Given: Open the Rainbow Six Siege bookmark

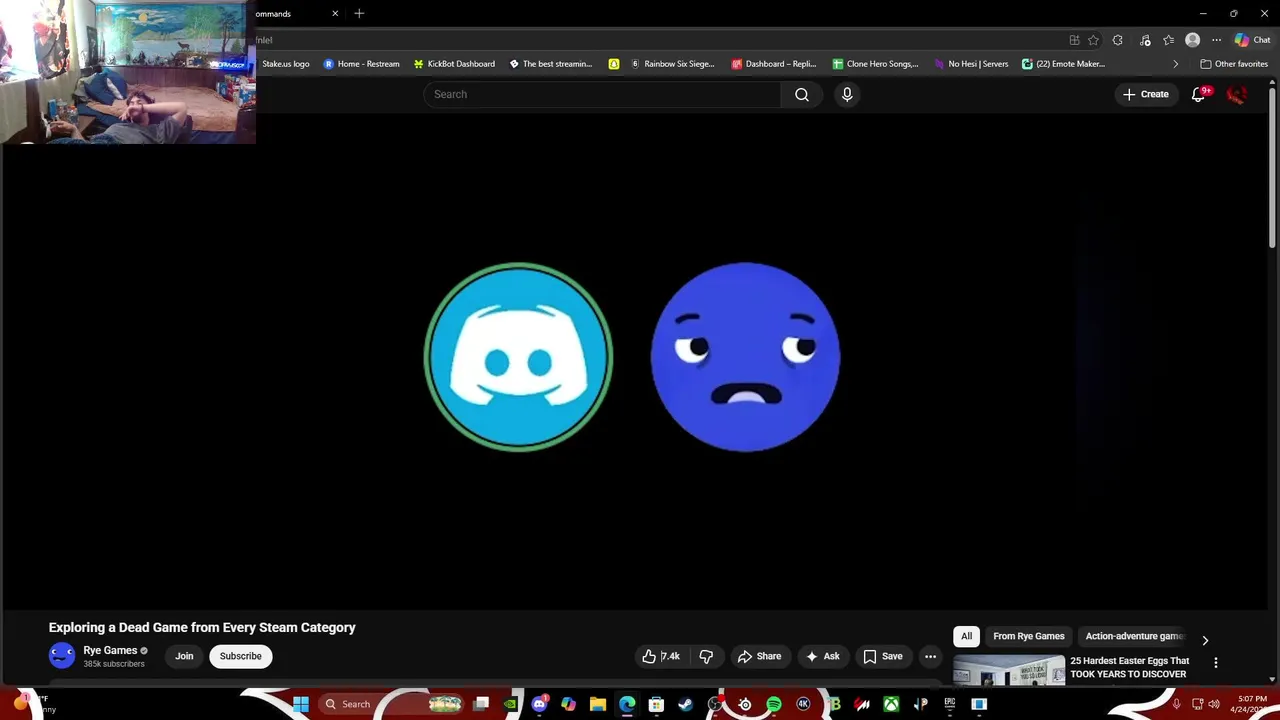Looking at the screenshot, I should click(x=672, y=64).
